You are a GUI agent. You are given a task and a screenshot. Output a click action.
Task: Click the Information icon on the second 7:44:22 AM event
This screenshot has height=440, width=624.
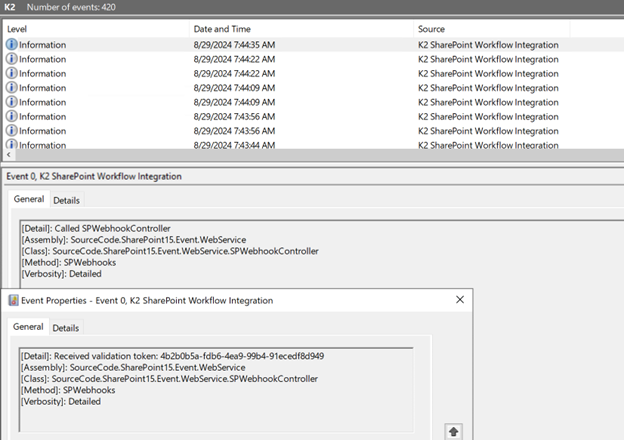[x=12, y=73]
